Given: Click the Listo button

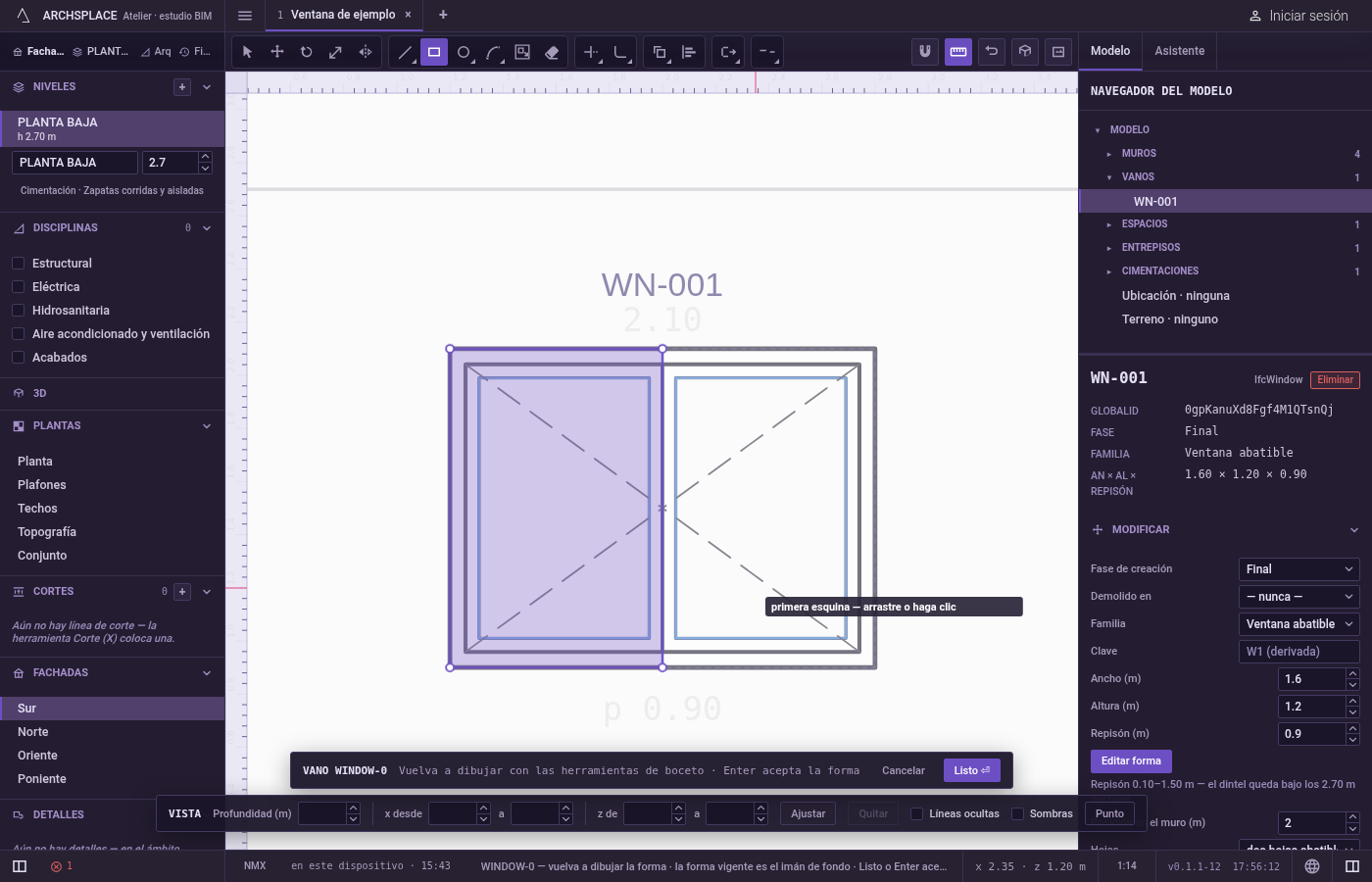Looking at the screenshot, I should pyautogui.click(x=972, y=770).
